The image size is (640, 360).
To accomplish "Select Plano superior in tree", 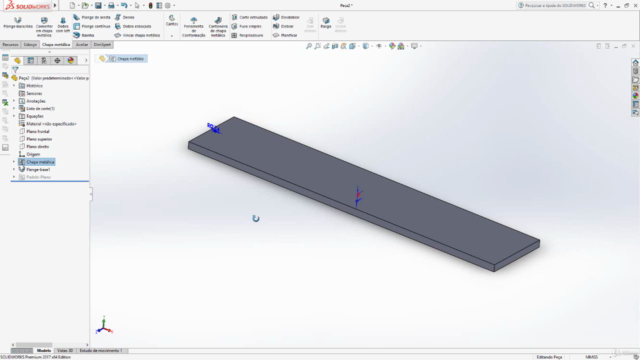I will click(x=36, y=139).
